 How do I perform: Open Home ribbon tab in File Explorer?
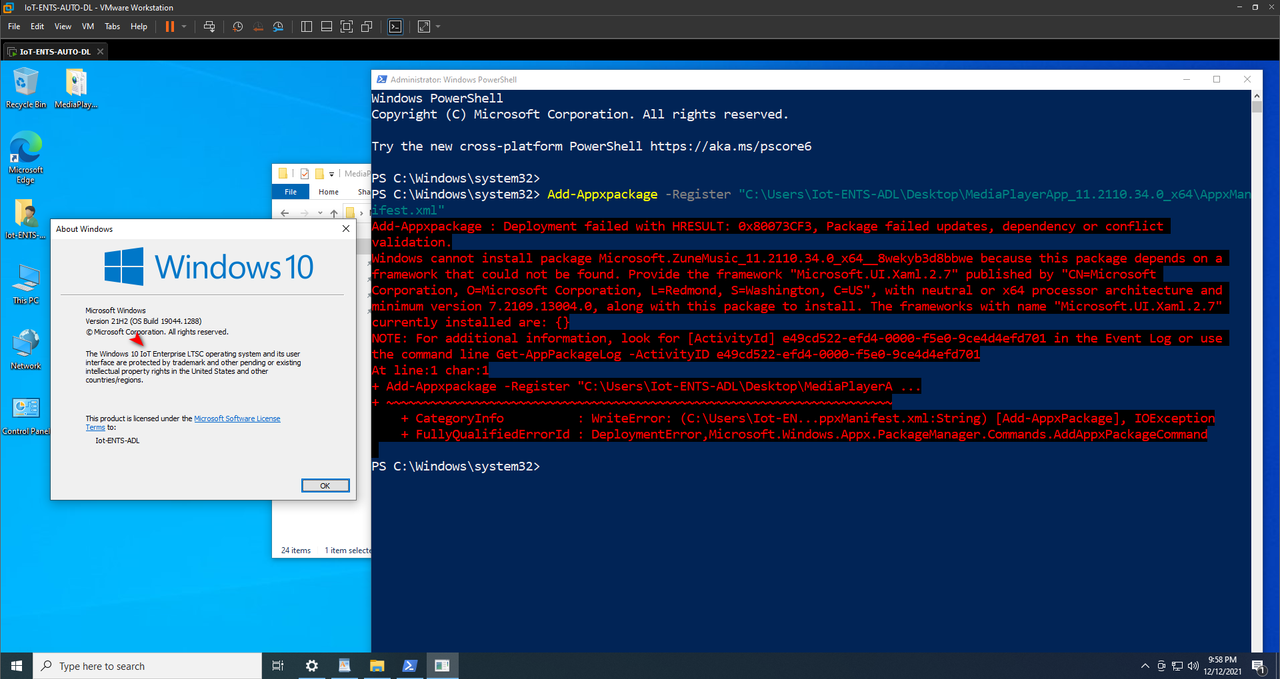coord(328,192)
